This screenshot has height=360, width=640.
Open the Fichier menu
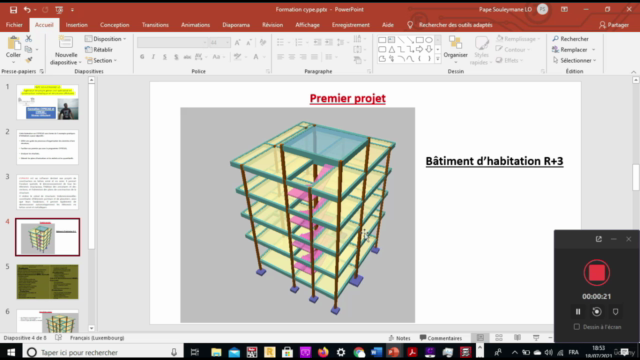14,25
